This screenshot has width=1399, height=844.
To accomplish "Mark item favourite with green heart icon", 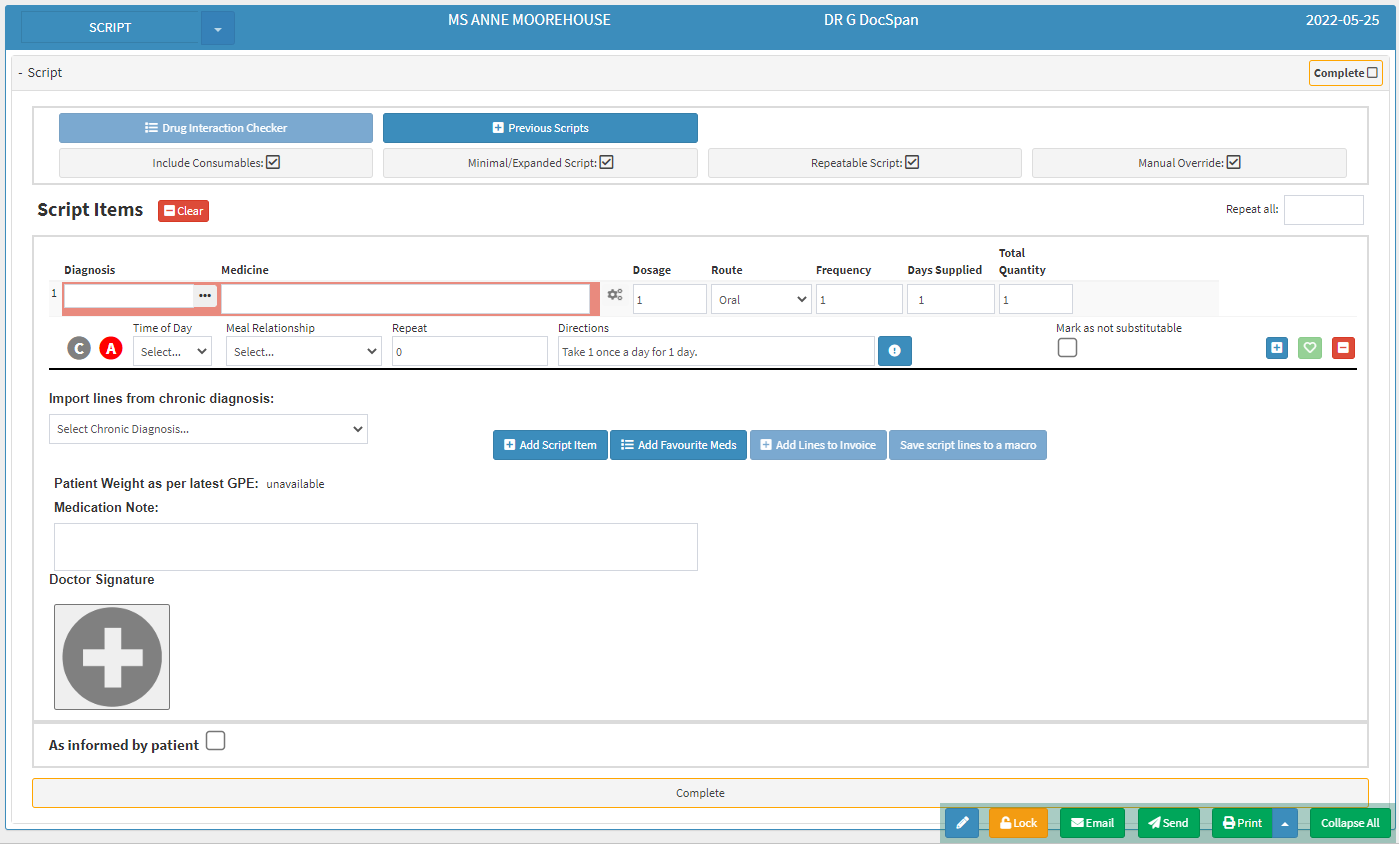I will click(x=1309, y=348).
